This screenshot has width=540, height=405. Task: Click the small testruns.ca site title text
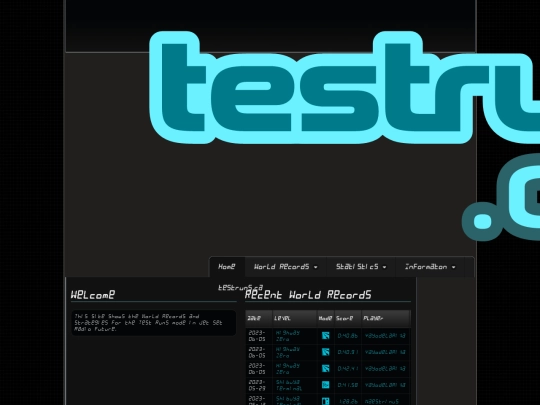241,288
